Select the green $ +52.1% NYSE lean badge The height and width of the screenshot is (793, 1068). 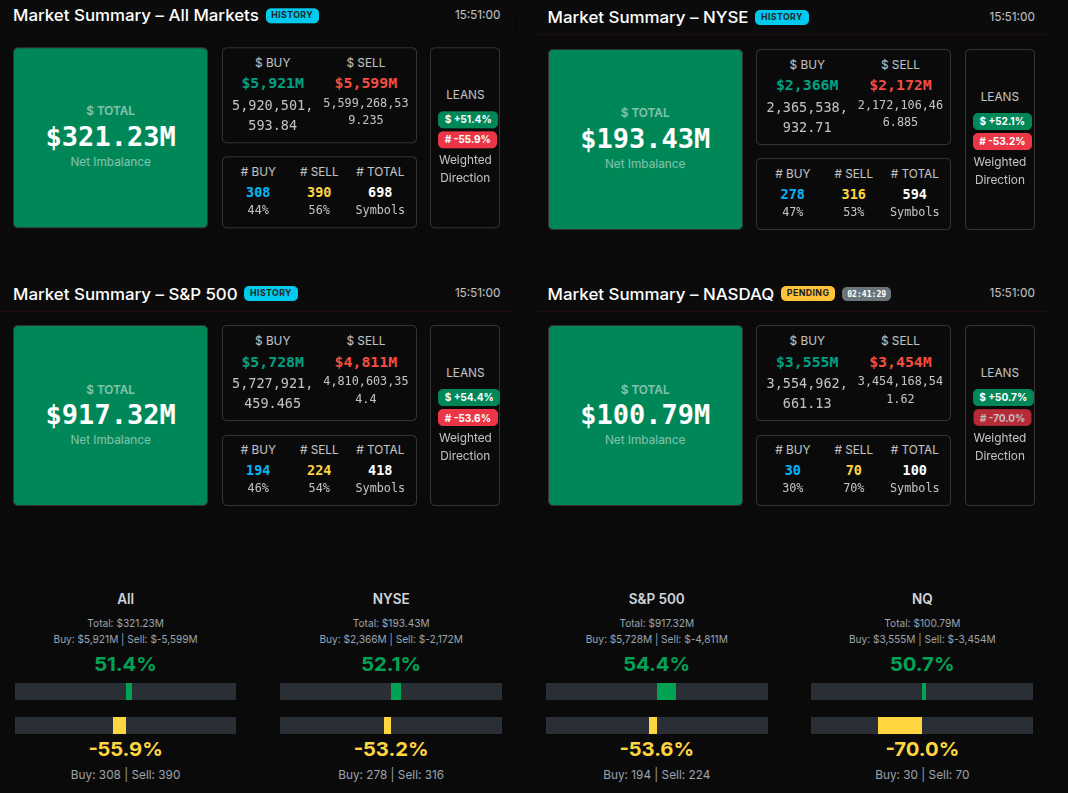click(x=1000, y=121)
